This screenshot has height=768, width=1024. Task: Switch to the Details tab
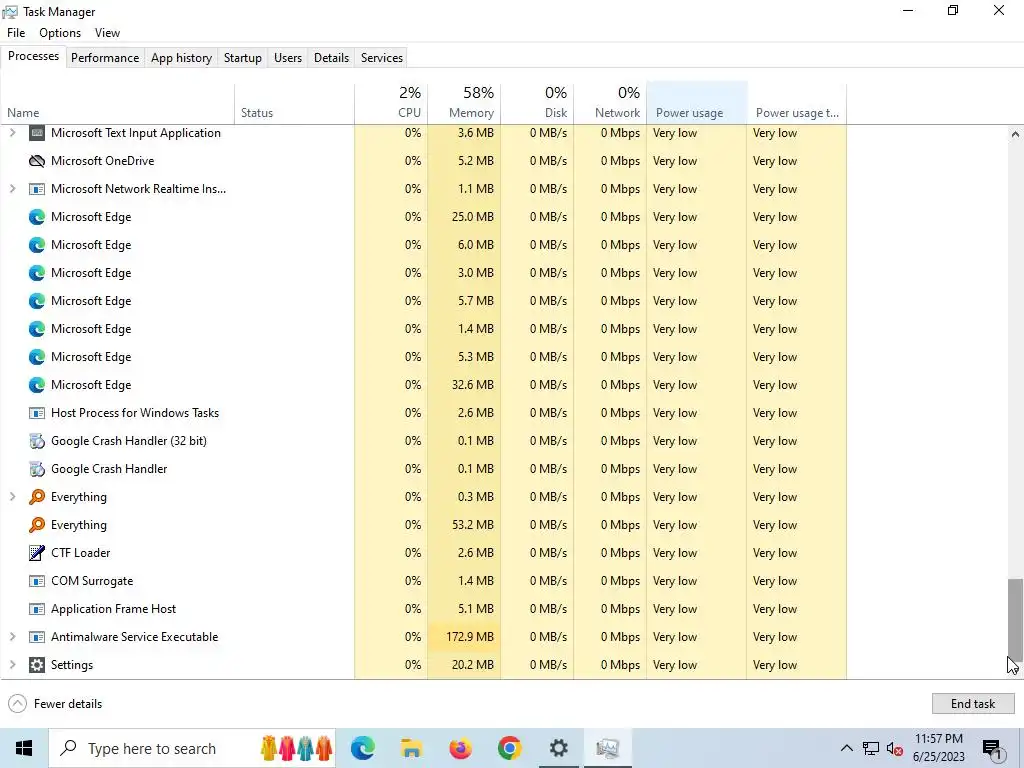coord(331,57)
